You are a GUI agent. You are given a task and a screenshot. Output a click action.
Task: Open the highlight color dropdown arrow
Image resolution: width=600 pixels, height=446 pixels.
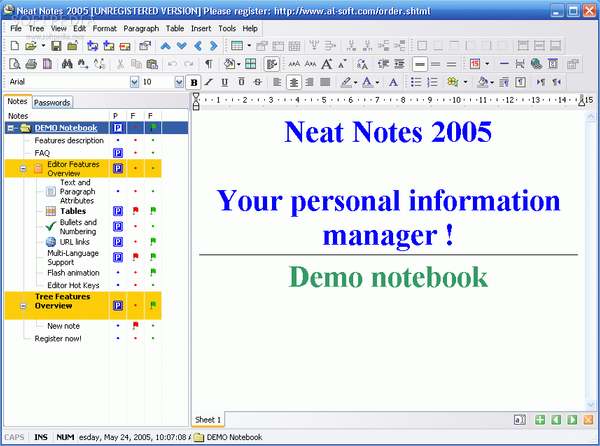[x=355, y=82]
